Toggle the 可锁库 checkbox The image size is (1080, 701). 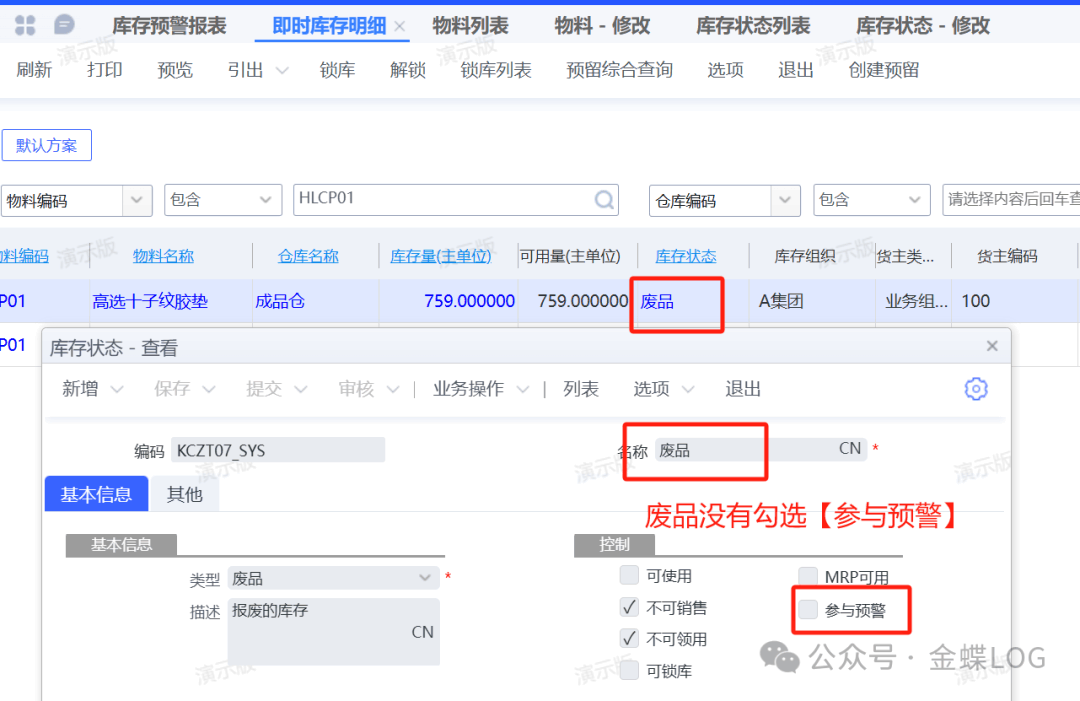(x=629, y=671)
